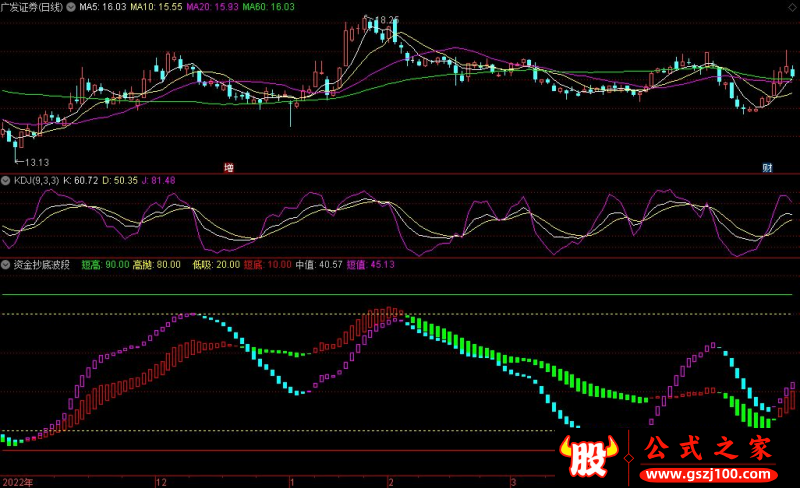Image resolution: width=800 pixels, height=488 pixels.
Task: Click the 资金抄底波段 indicator name
Action: [x=41, y=264]
